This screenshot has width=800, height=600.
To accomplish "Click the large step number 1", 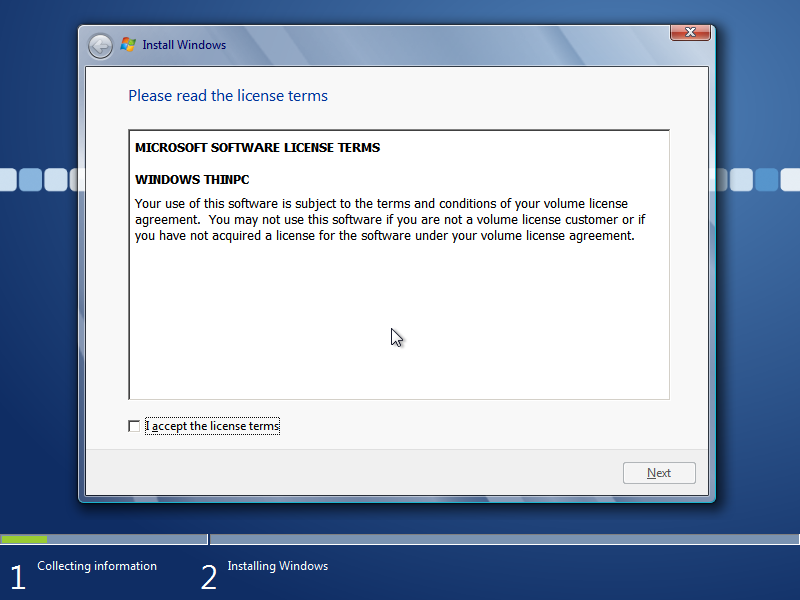I will 18,577.
